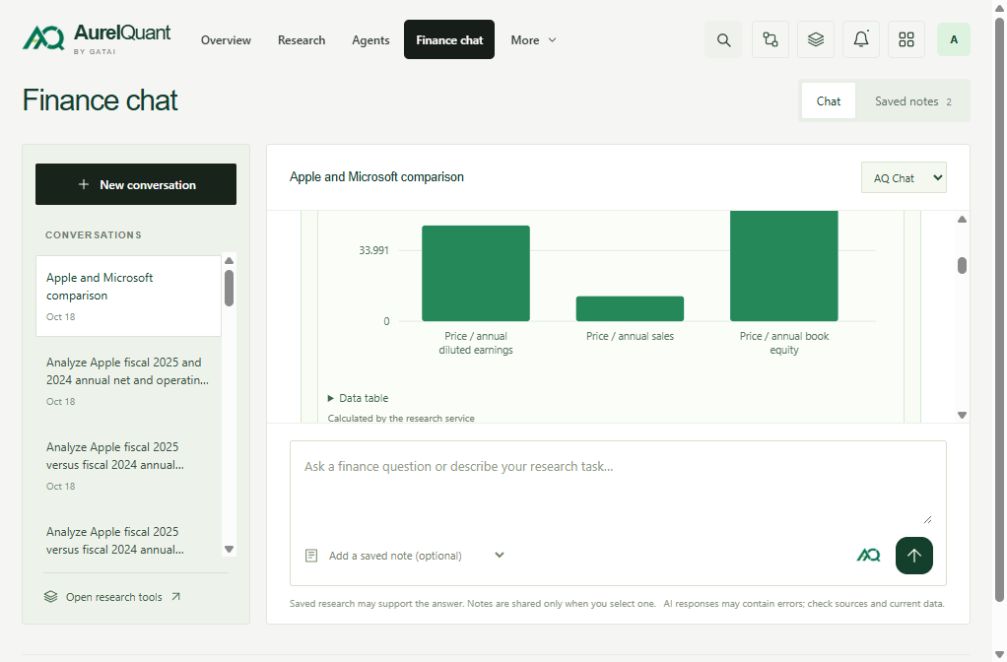Image resolution: width=1007 pixels, height=662 pixels.
Task: Click the chat panel scroll down arrow
Action: 962,415
